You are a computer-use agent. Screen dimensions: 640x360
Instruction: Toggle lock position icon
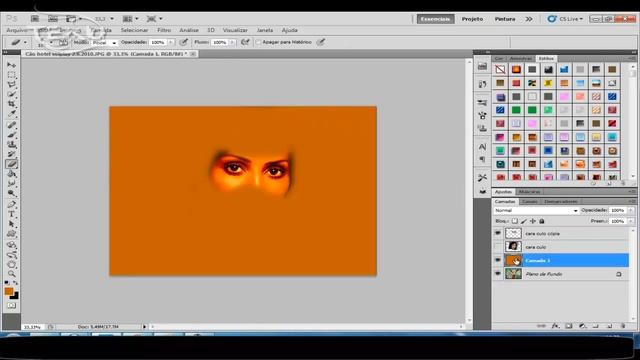point(533,221)
